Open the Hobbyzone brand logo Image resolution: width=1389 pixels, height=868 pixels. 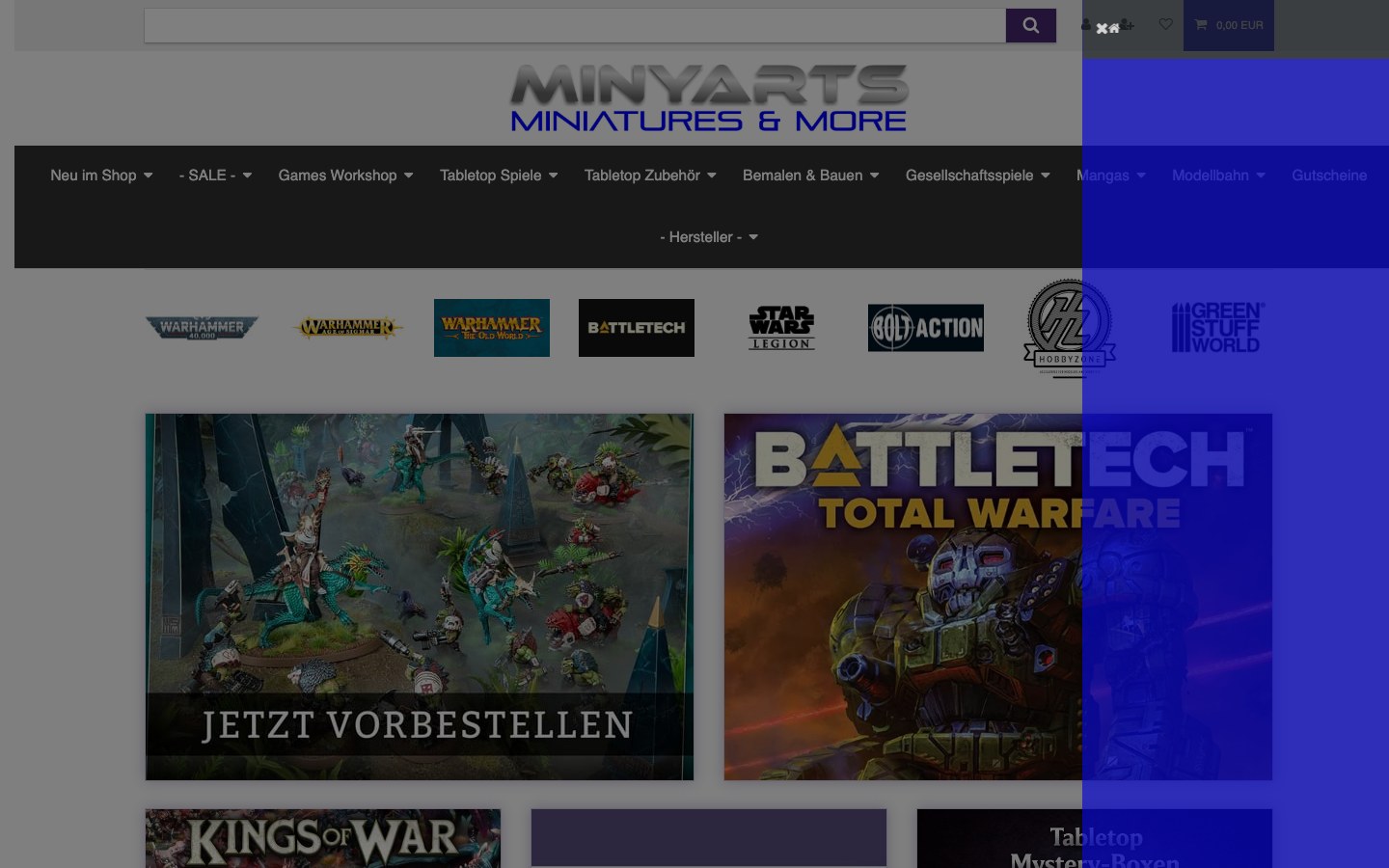pyautogui.click(x=1070, y=328)
